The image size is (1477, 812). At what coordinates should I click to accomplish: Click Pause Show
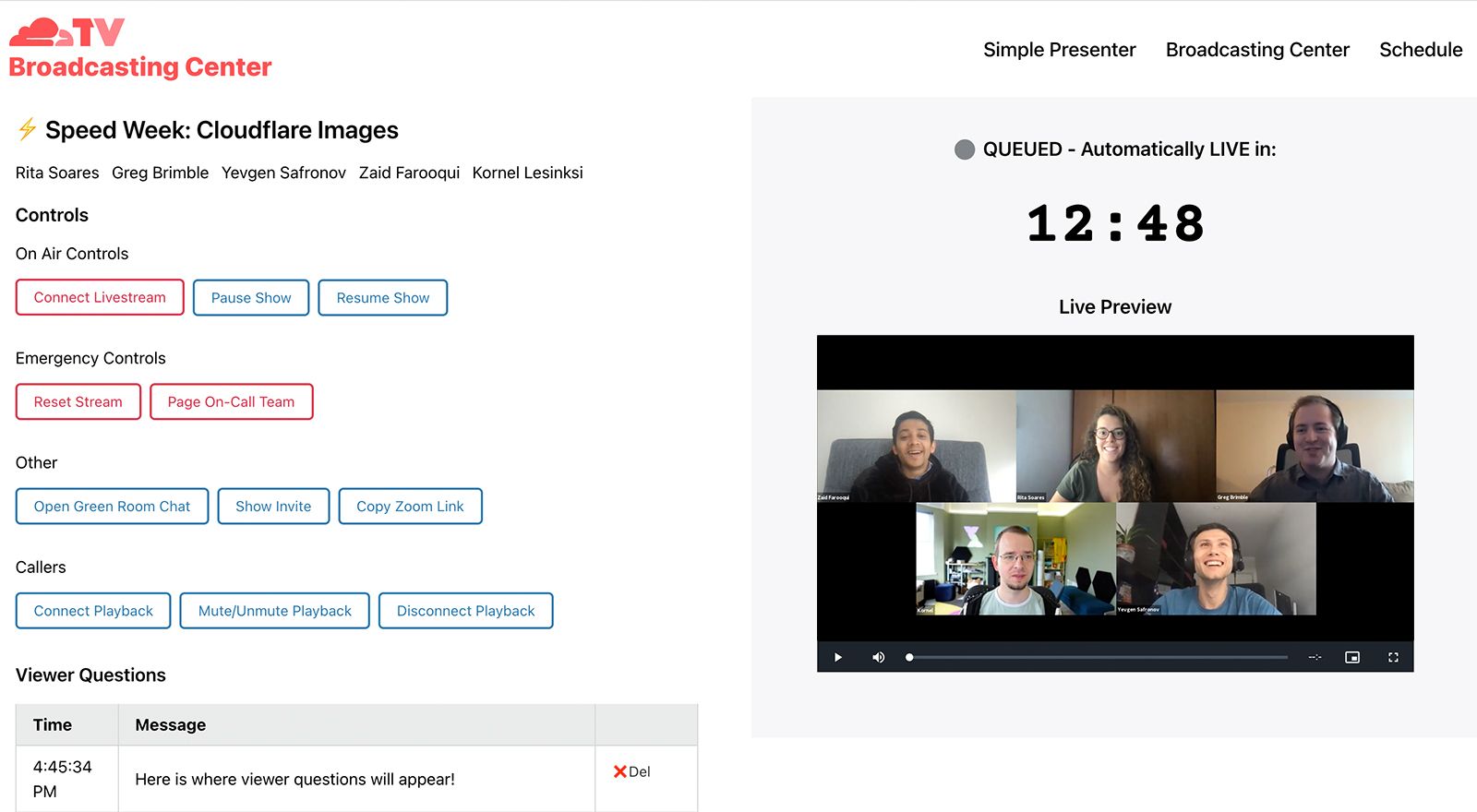(x=251, y=297)
